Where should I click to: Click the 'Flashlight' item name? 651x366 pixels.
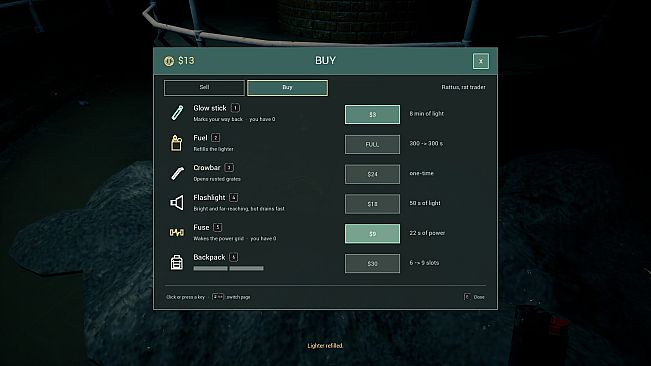coord(209,198)
